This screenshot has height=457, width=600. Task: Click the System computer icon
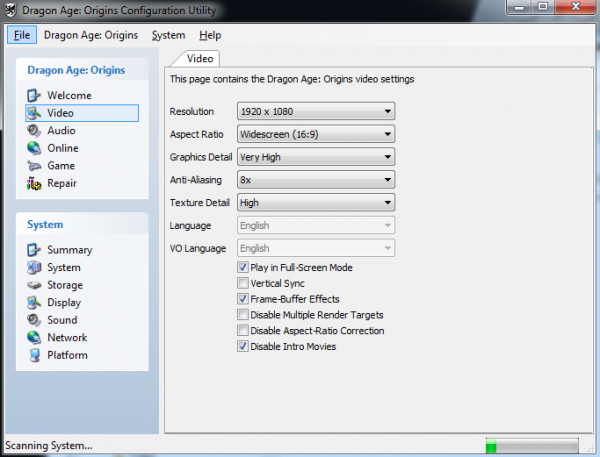(x=34, y=268)
